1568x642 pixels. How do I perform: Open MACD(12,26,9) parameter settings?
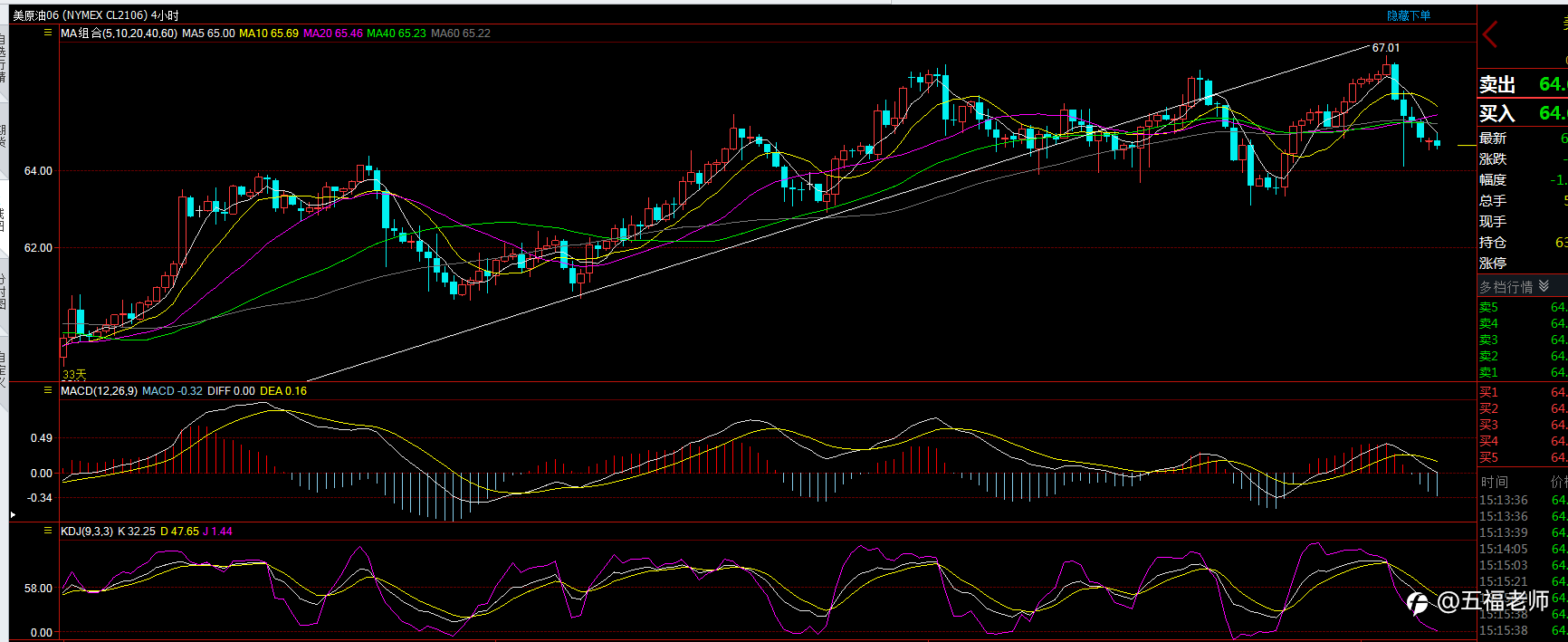pos(99,391)
